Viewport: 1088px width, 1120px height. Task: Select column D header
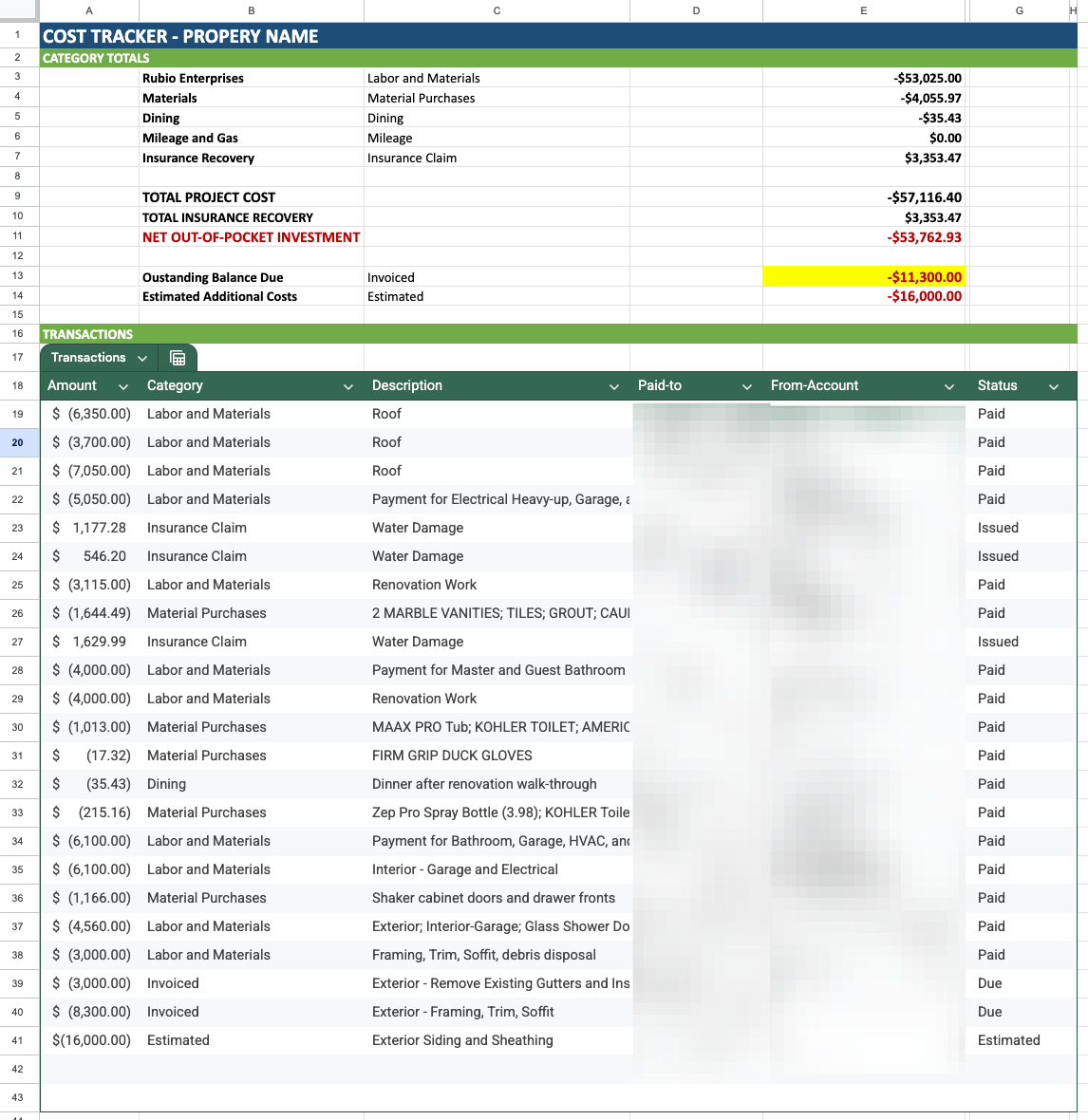pyautogui.click(x=696, y=10)
